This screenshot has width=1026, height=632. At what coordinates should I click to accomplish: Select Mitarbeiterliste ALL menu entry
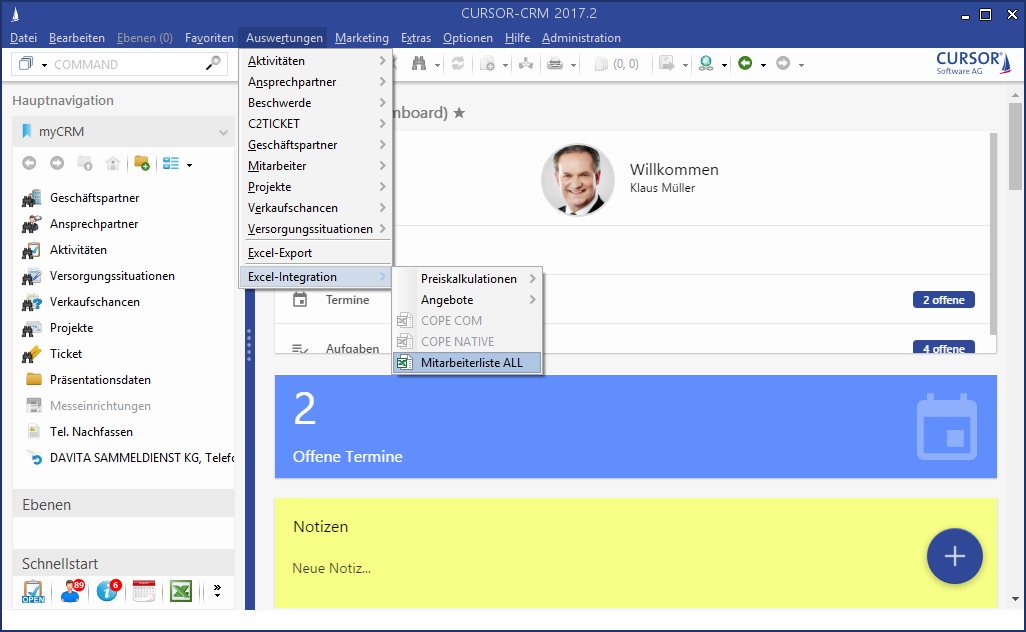pos(471,363)
